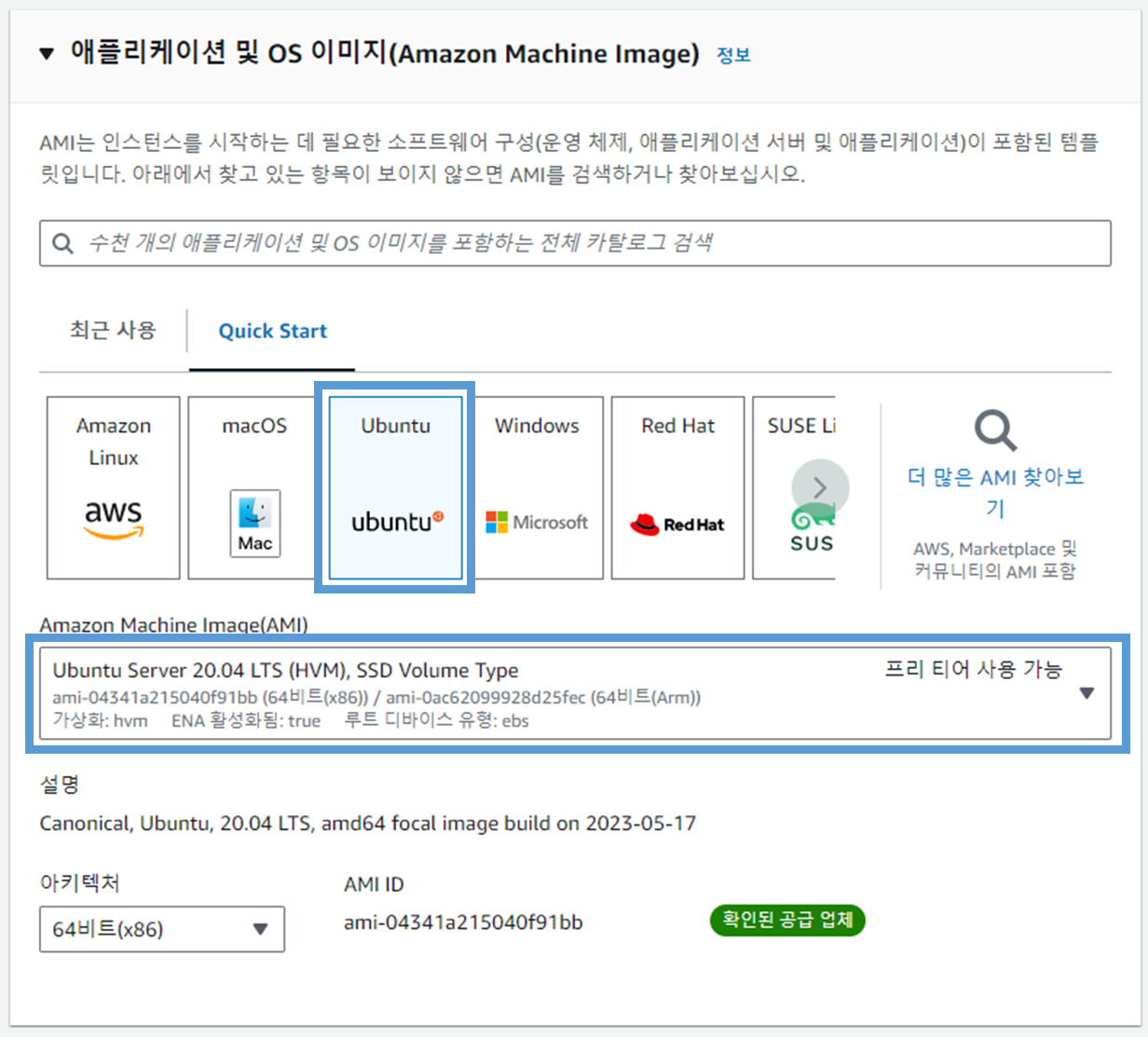Image resolution: width=1148 pixels, height=1037 pixels.
Task: Open the 64비트(x86) architecture dropdown
Action: click(x=162, y=929)
